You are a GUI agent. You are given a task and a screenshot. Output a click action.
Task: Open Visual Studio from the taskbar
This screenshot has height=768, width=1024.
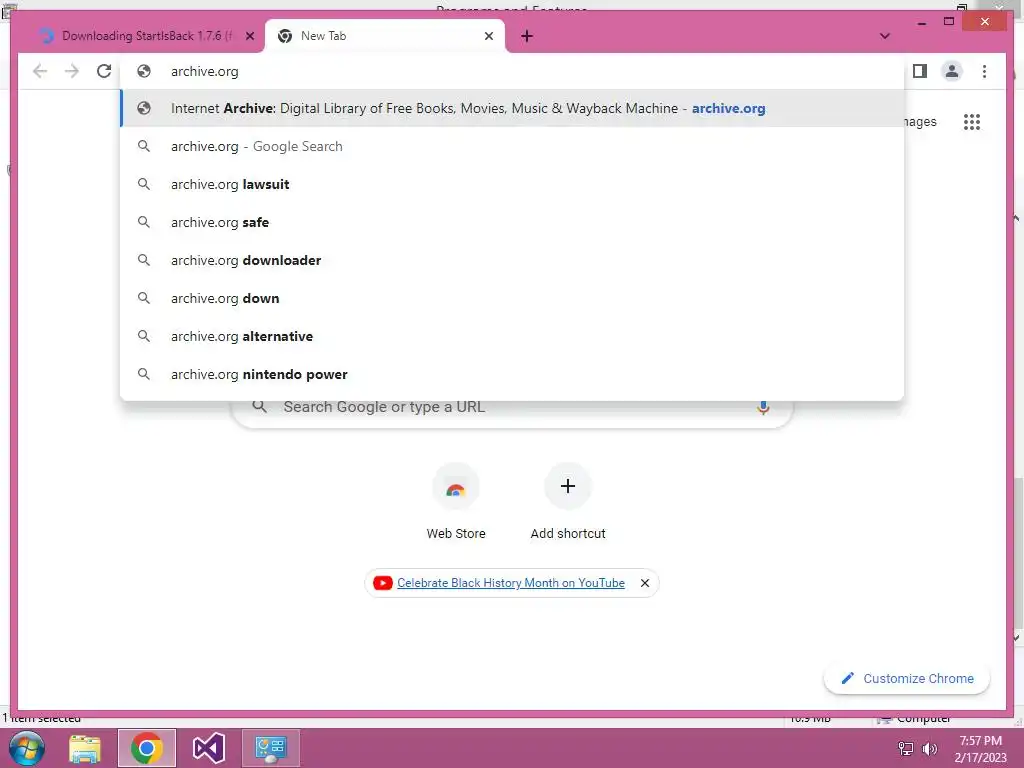[x=209, y=748]
